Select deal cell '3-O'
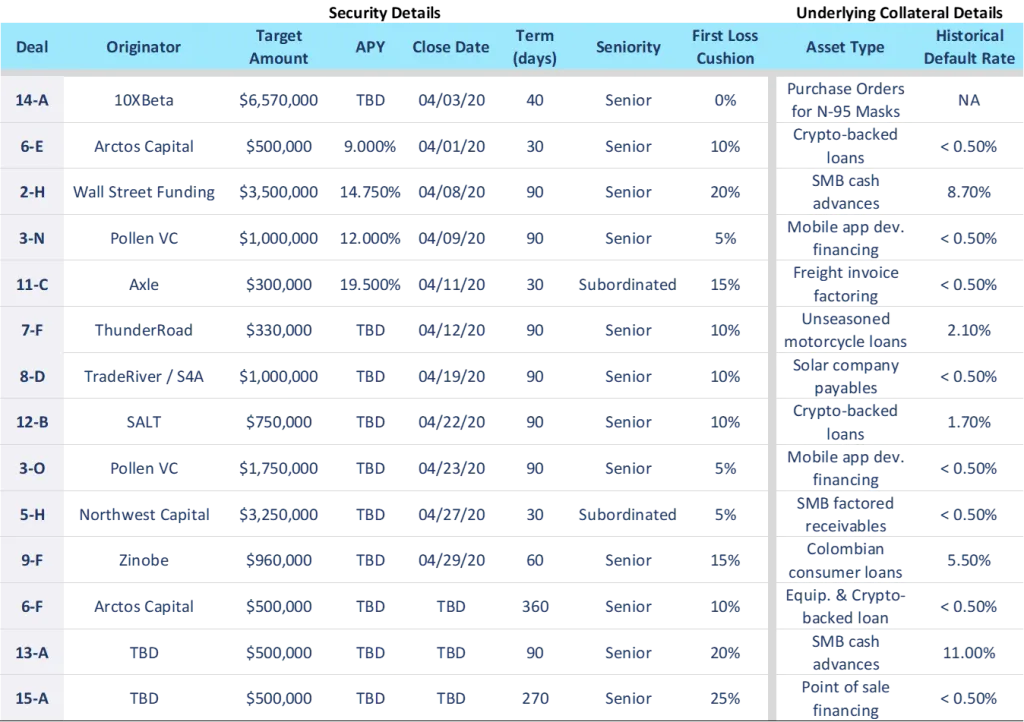 pyautogui.click(x=32, y=468)
